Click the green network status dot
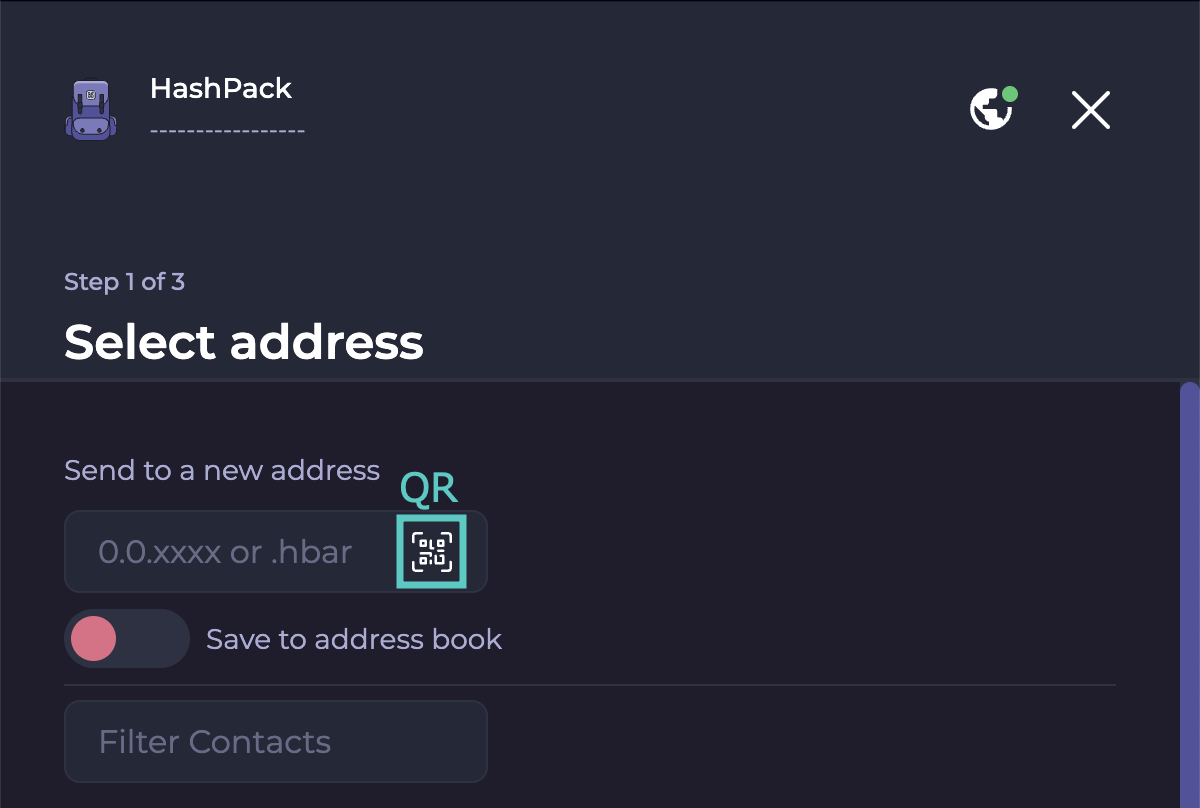The image size is (1200, 808). [x=1010, y=94]
